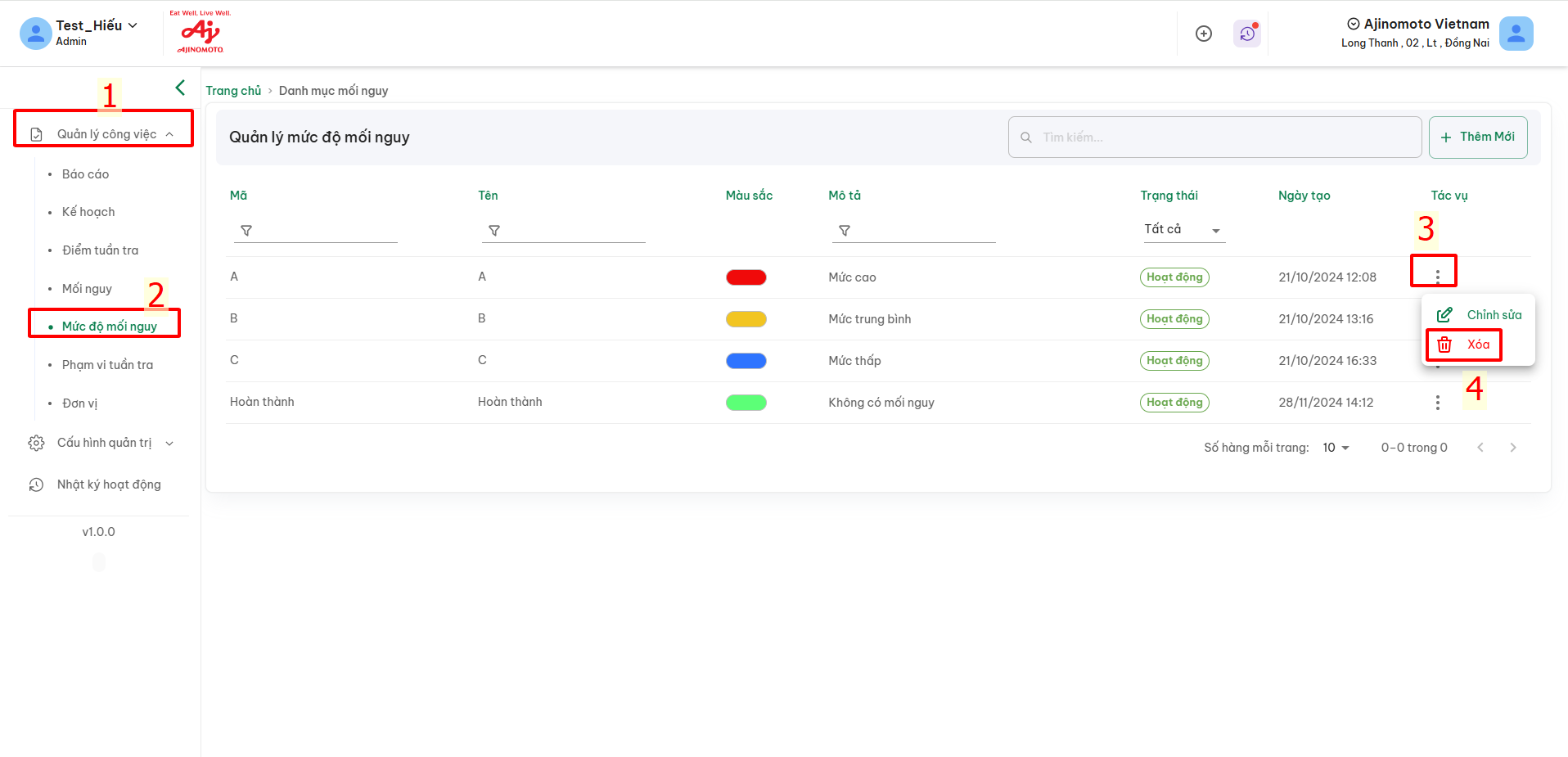Click the Mức cao description cell

click(x=852, y=277)
